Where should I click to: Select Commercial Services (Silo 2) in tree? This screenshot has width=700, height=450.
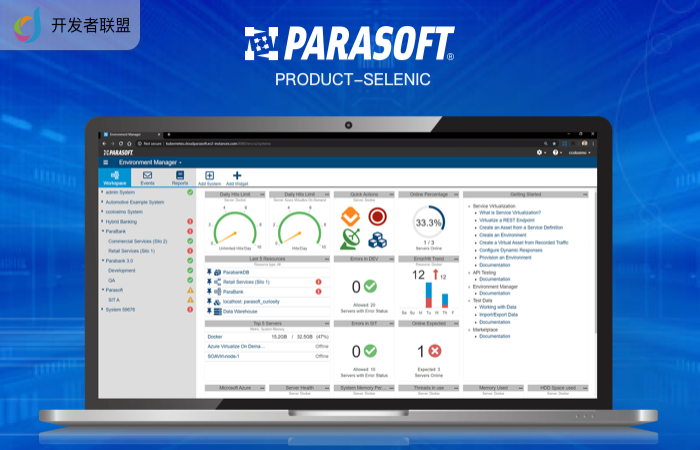pos(137,241)
